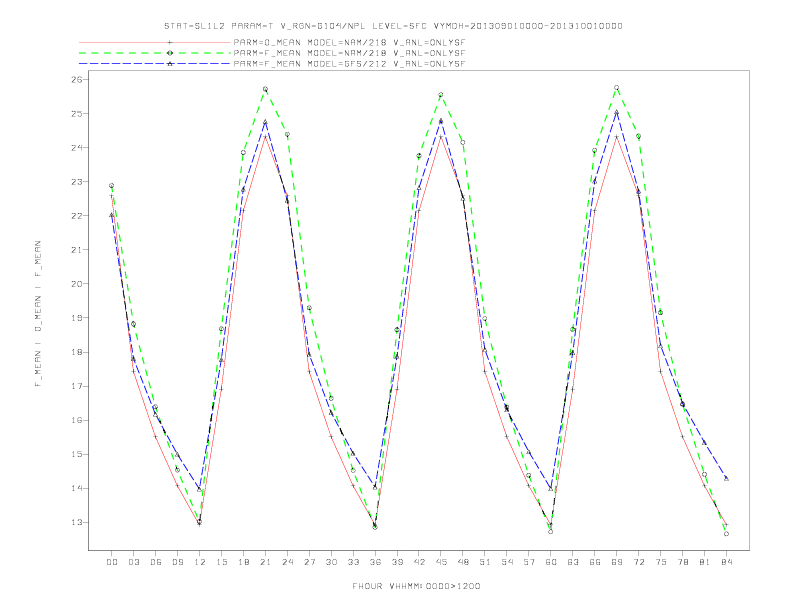Click x-axis forecast hour label 69
Viewport: 792px width, 612px height.
[617, 562]
